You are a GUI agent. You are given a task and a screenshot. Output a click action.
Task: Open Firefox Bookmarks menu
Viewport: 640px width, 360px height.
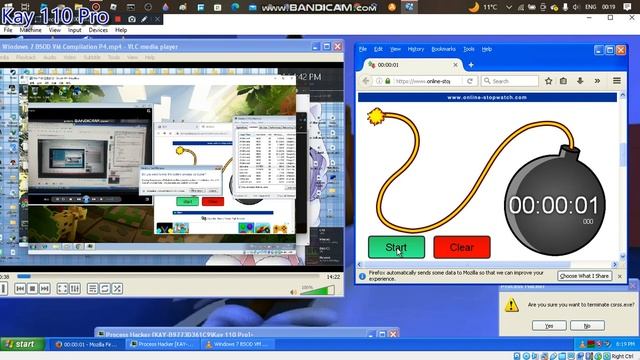click(x=443, y=49)
